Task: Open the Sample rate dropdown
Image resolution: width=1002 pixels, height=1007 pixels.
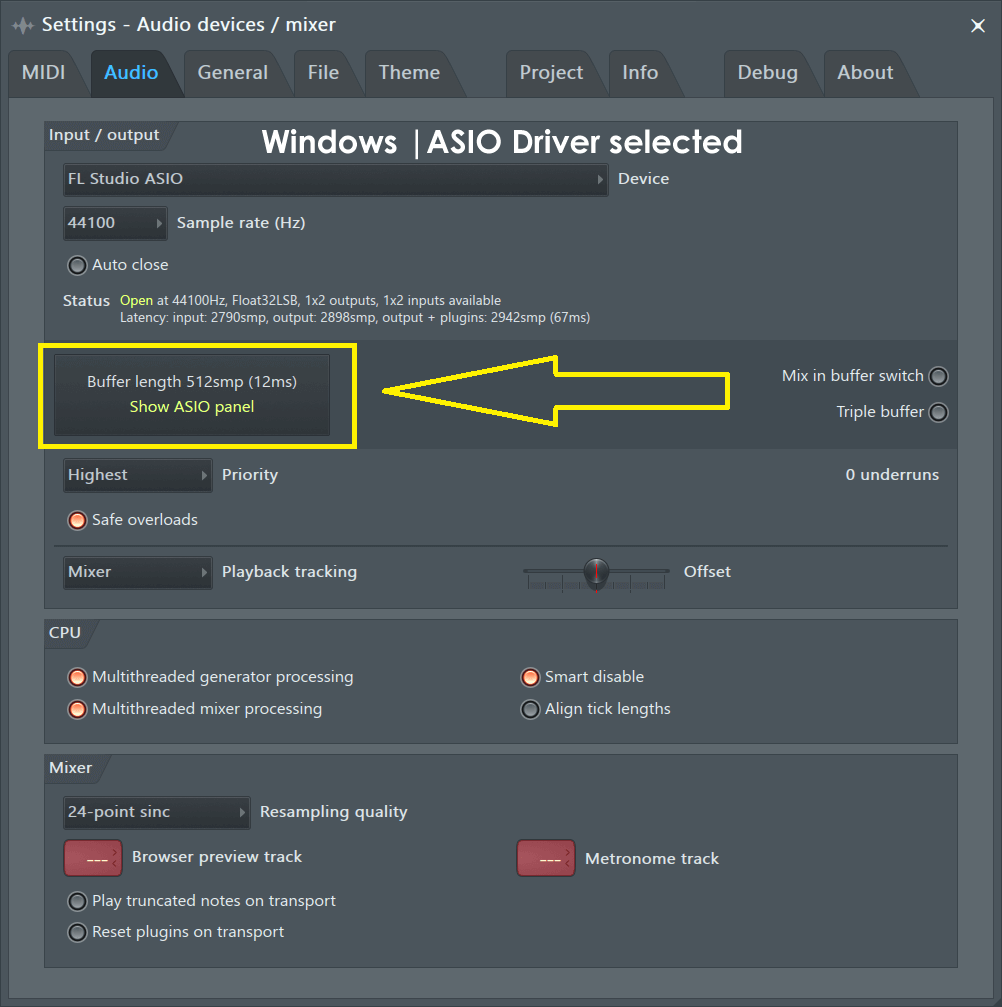Action: [x=114, y=223]
